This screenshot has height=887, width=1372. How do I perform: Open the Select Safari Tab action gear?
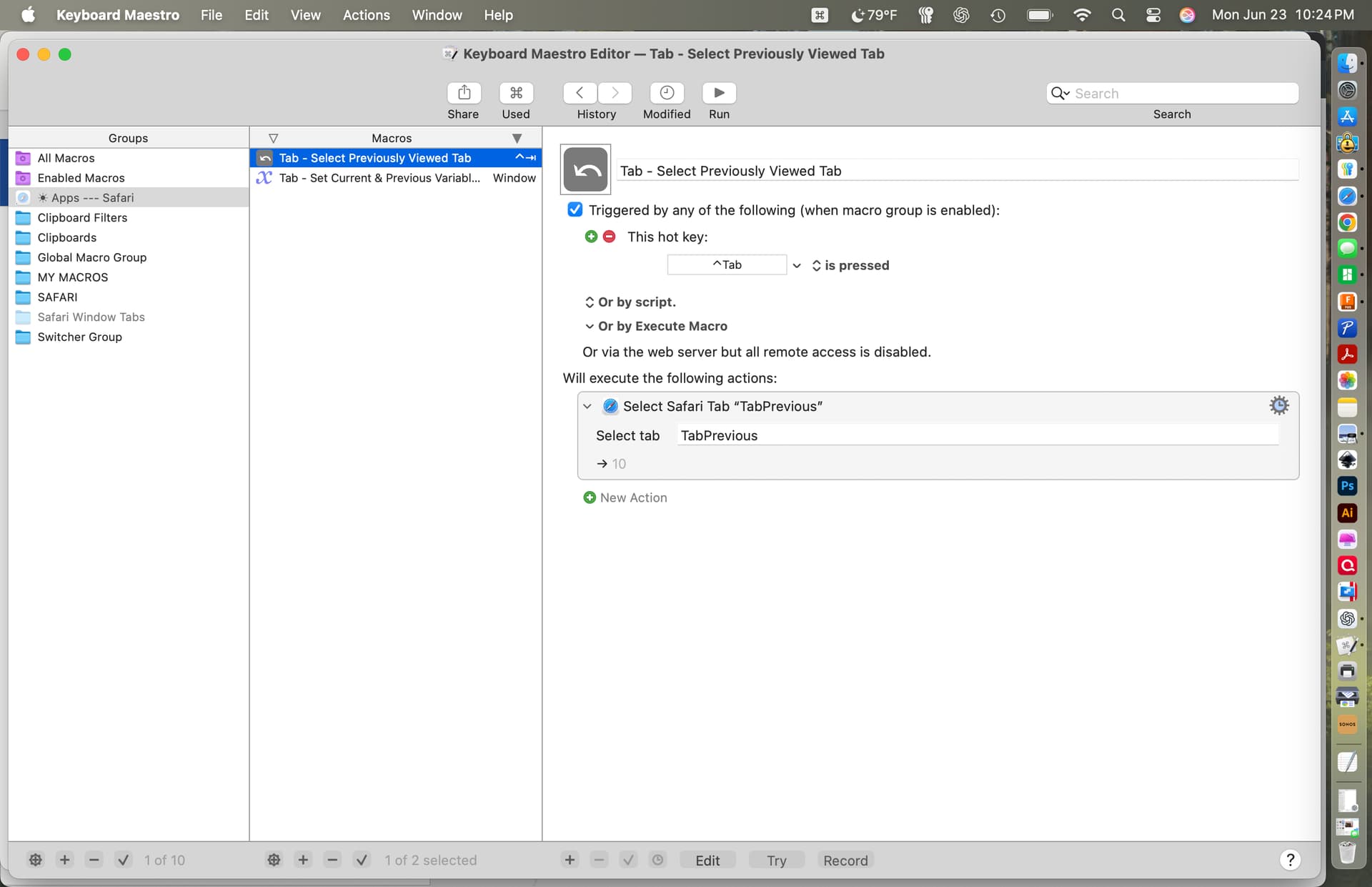pos(1279,406)
